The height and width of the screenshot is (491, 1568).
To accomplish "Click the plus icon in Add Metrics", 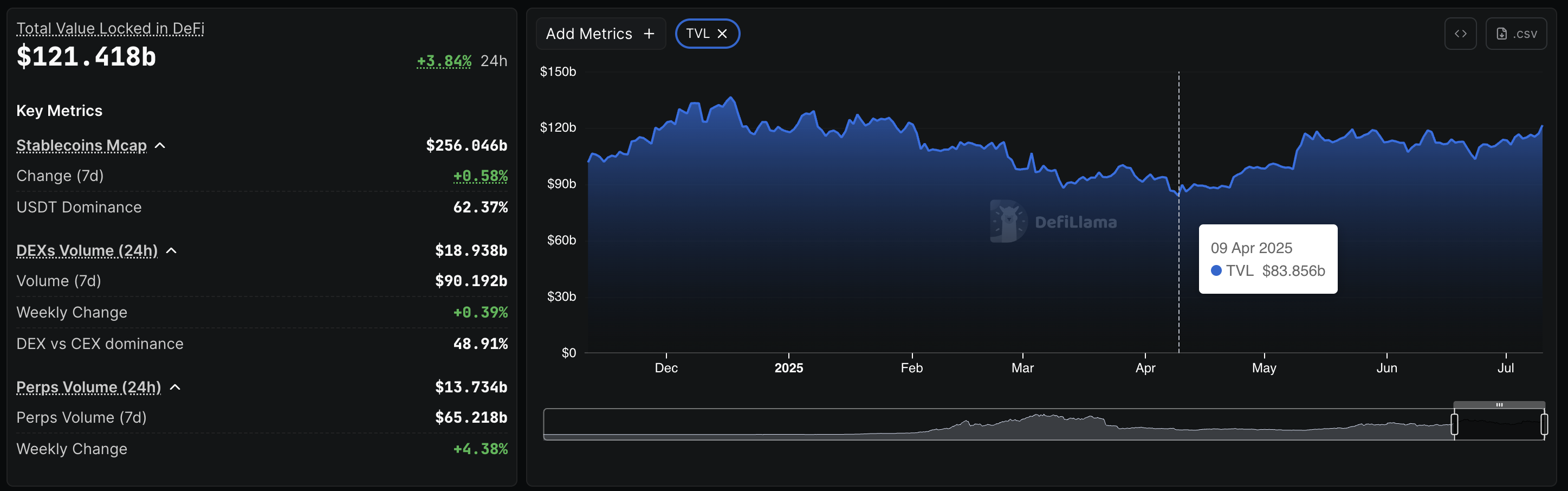I will pyautogui.click(x=649, y=34).
